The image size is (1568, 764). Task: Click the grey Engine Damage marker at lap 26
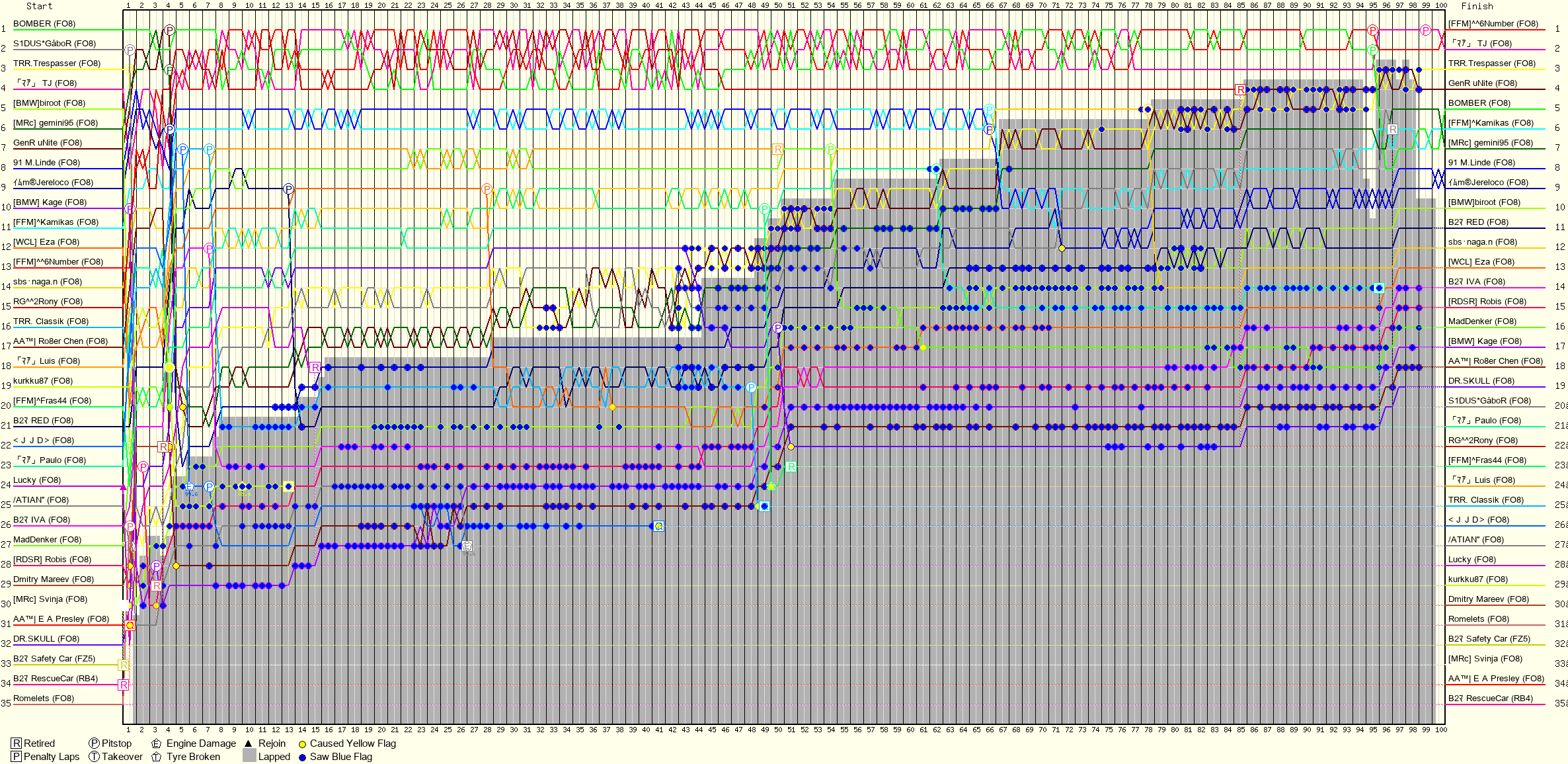click(467, 546)
